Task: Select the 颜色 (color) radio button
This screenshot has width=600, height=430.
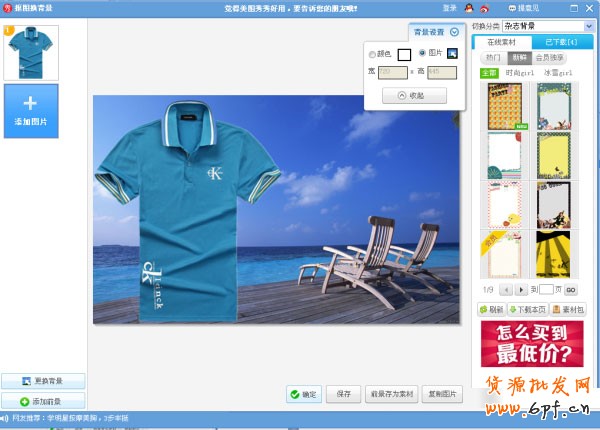Action: coord(373,54)
